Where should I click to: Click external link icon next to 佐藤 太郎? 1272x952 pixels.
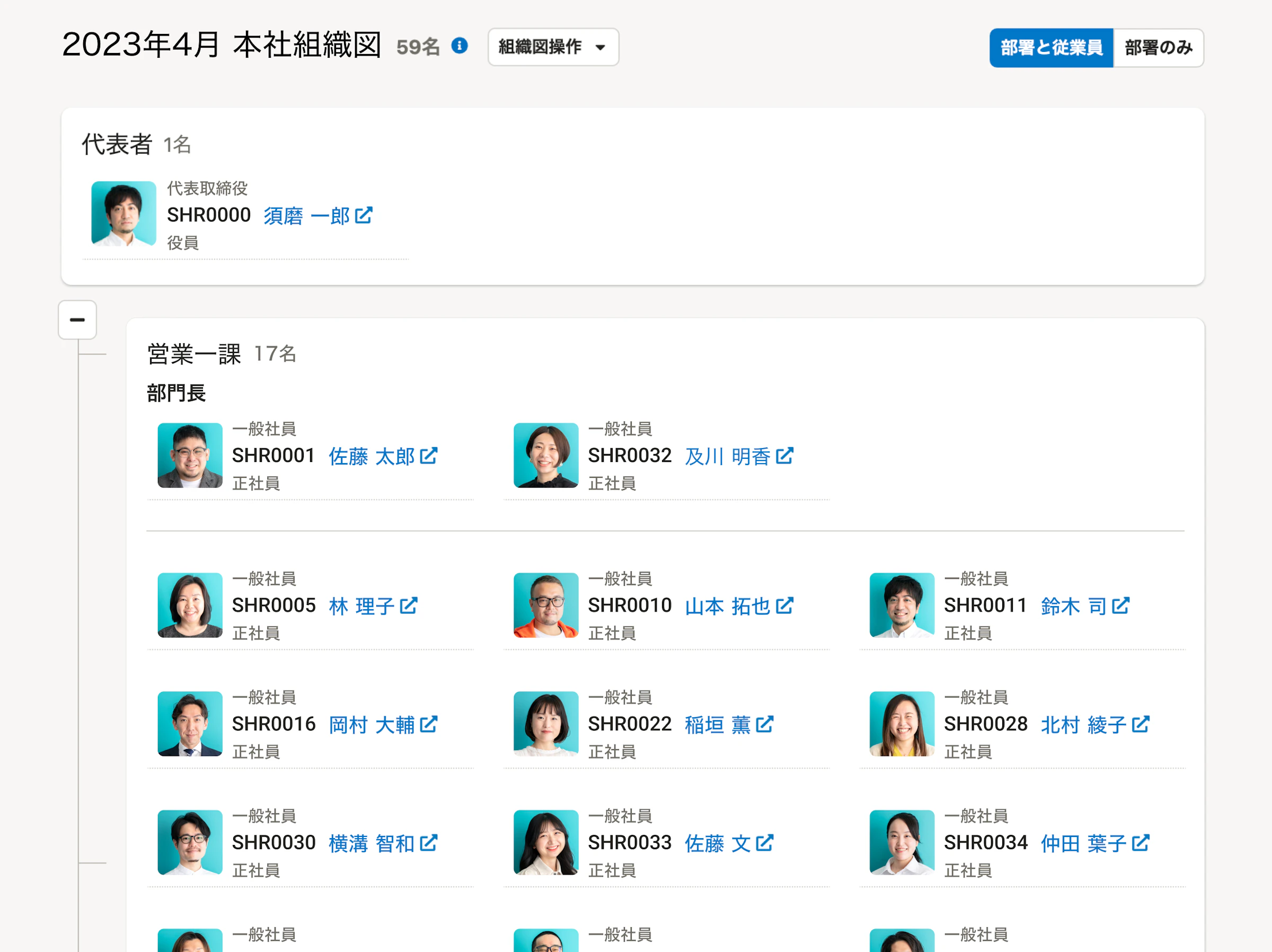click(x=428, y=455)
